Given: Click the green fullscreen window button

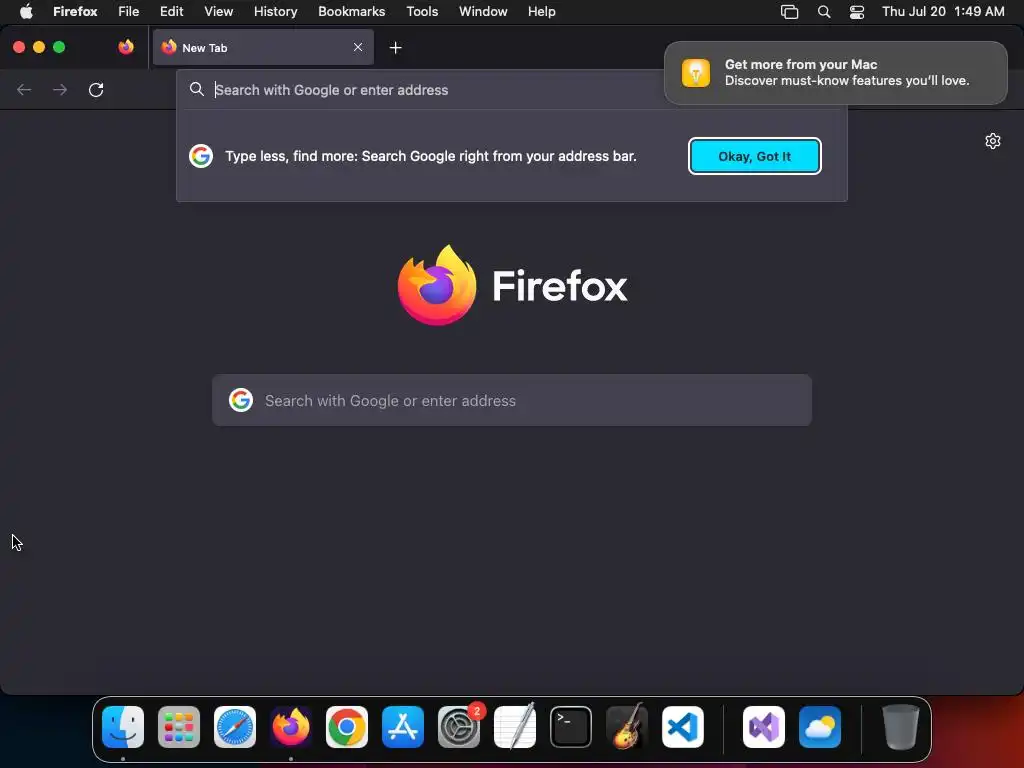Looking at the screenshot, I should pos(59,47).
